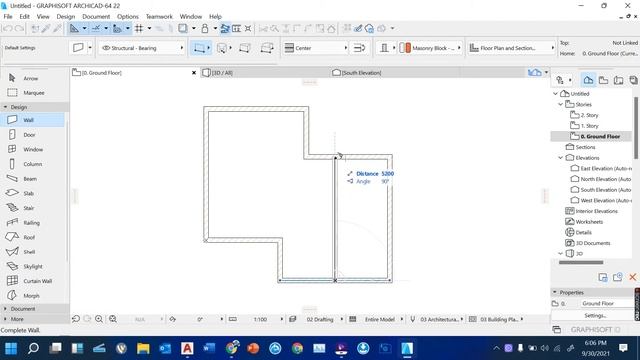Viewport: 640px width, 360px height.
Task: Select the Curtain Wall tool
Action: tap(33, 281)
